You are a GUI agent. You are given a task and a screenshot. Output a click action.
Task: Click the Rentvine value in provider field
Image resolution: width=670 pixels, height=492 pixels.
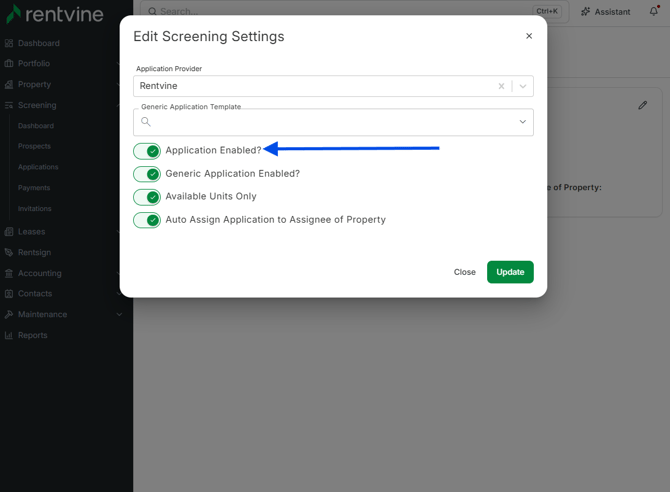[159, 86]
